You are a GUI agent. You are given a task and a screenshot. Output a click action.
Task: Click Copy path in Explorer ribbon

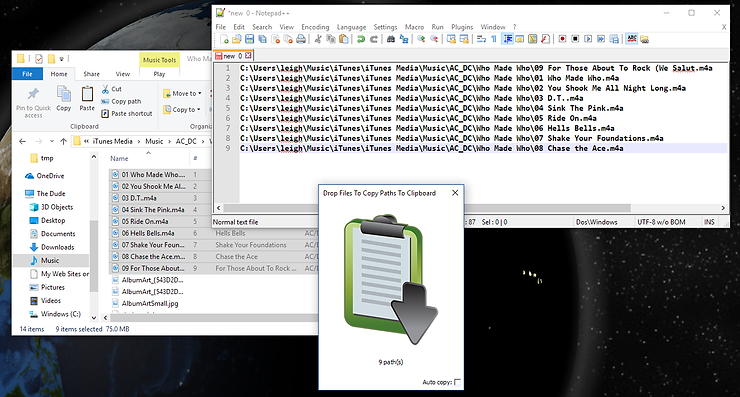click(121, 101)
